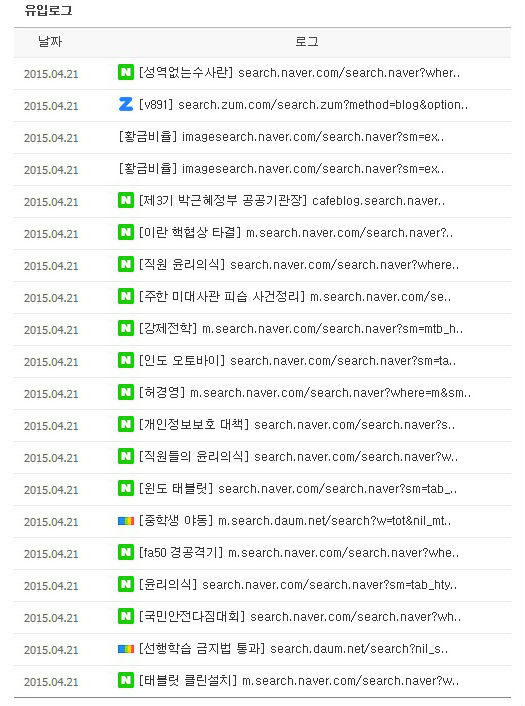Click Daum icon beside 중학생 야동 entry

[x=126, y=520]
